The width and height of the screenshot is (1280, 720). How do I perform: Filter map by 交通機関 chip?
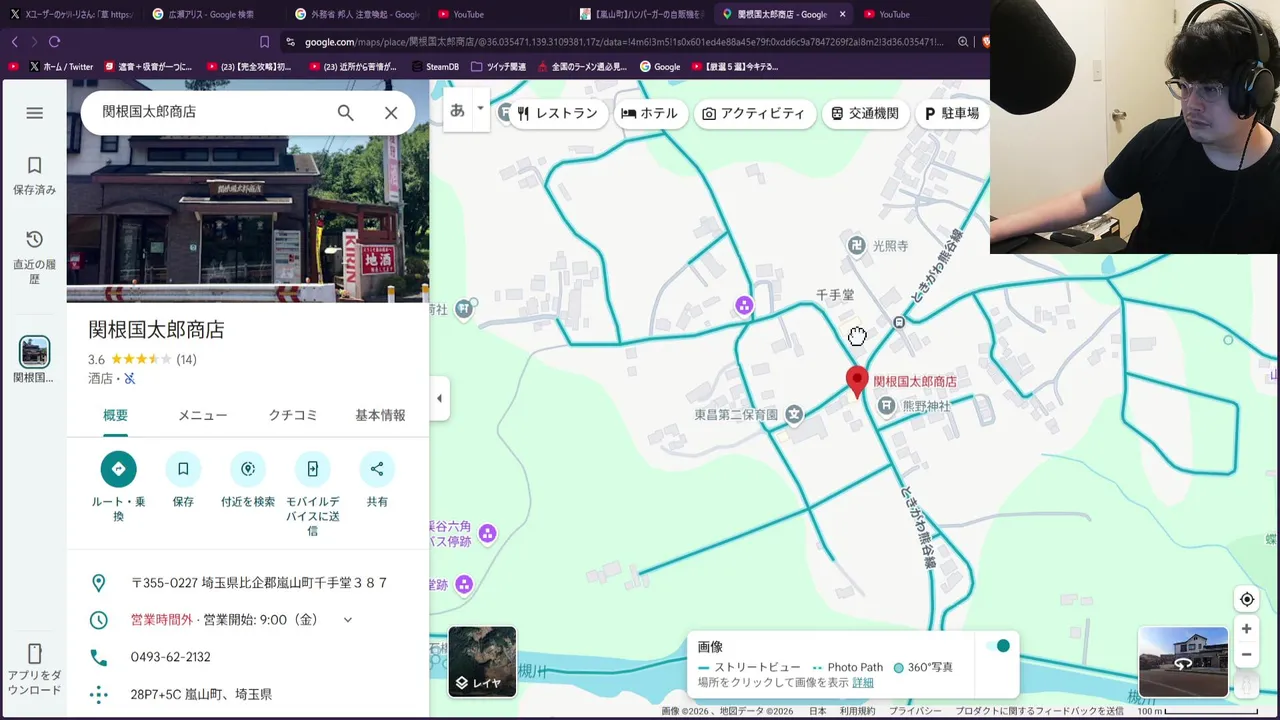(865, 114)
